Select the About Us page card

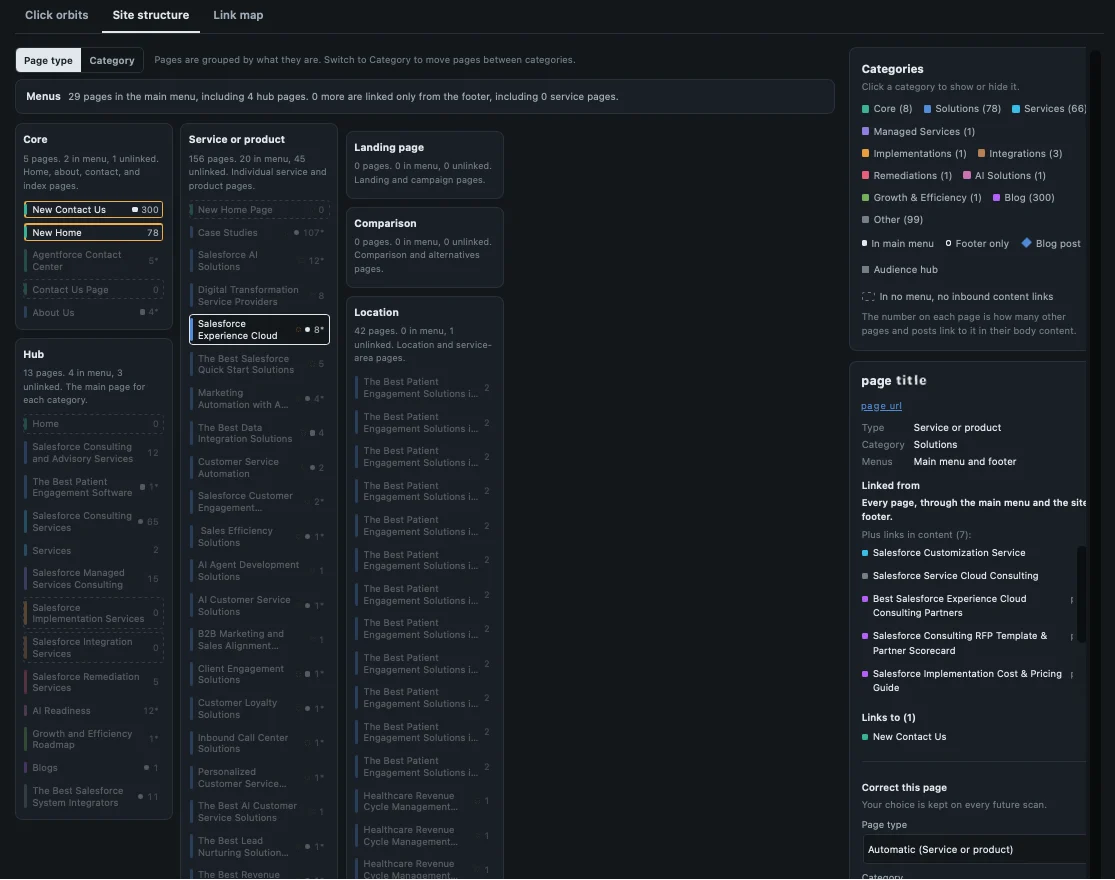pos(93,313)
